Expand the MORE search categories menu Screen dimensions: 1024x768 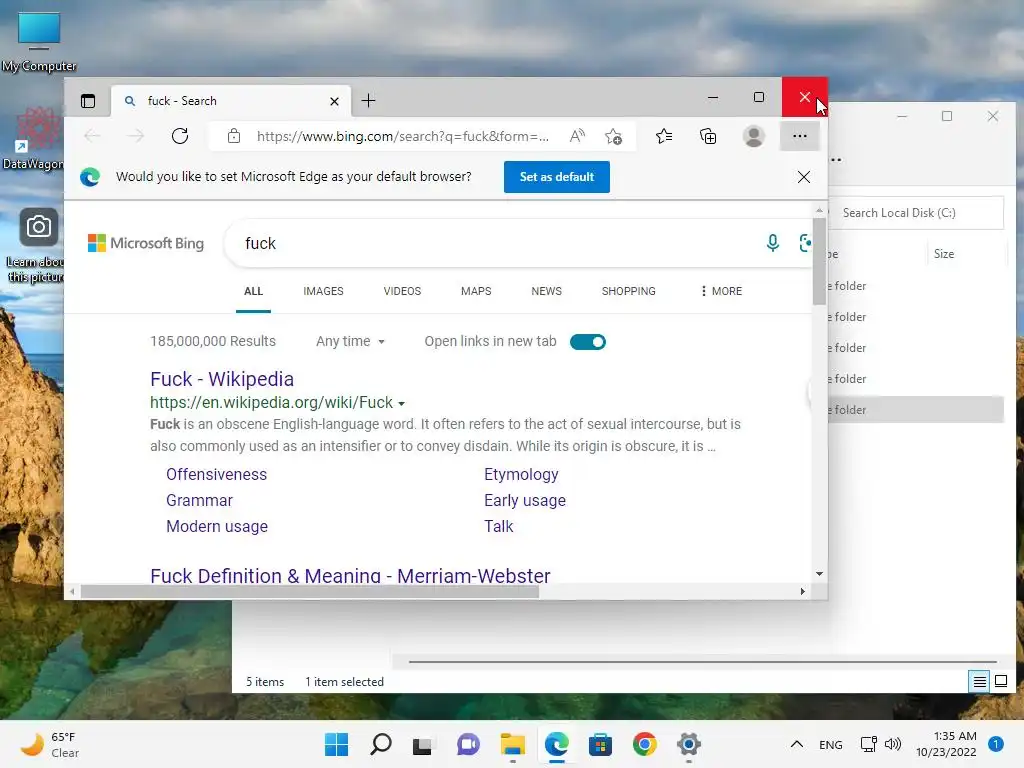click(x=721, y=291)
